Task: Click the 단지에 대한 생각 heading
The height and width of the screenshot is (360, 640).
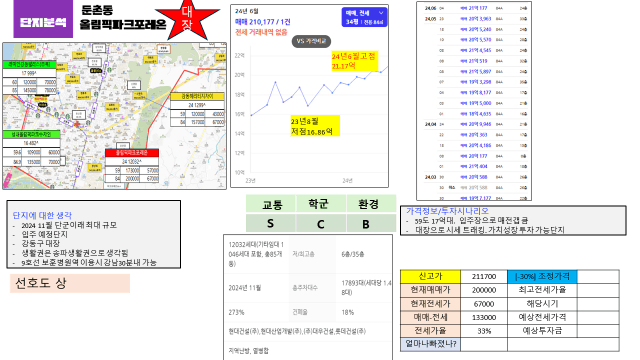Action: [x=42, y=215]
